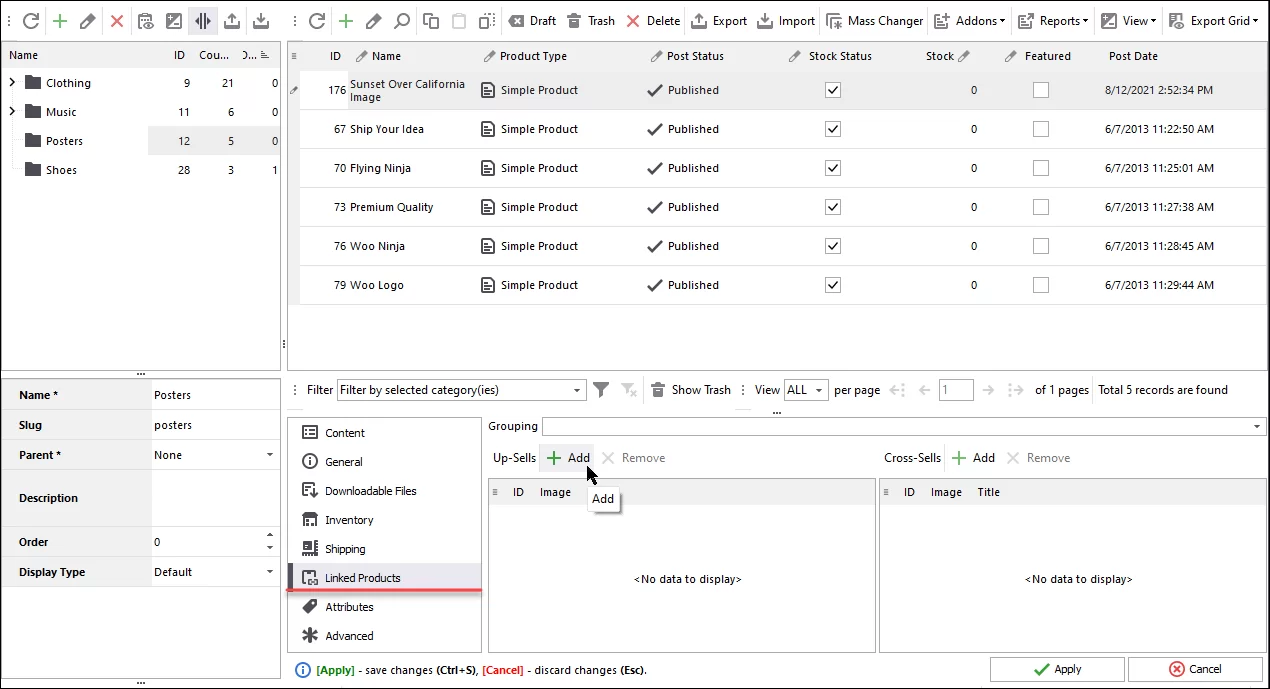Switch to the Inventory tab

click(349, 519)
